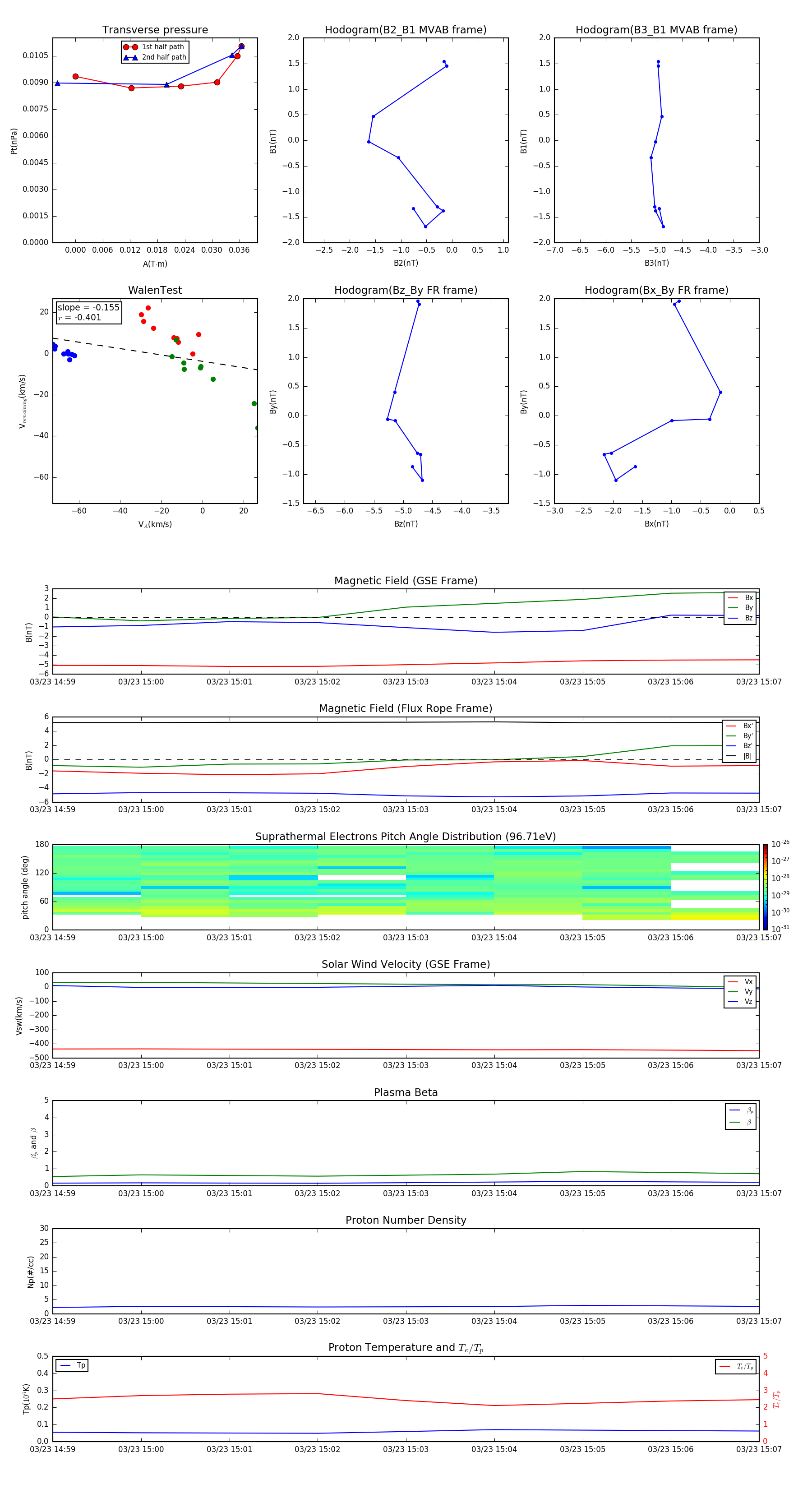
Task: Click the 'By' legend entry in GSE field plot
Action: pyautogui.click(x=740, y=608)
